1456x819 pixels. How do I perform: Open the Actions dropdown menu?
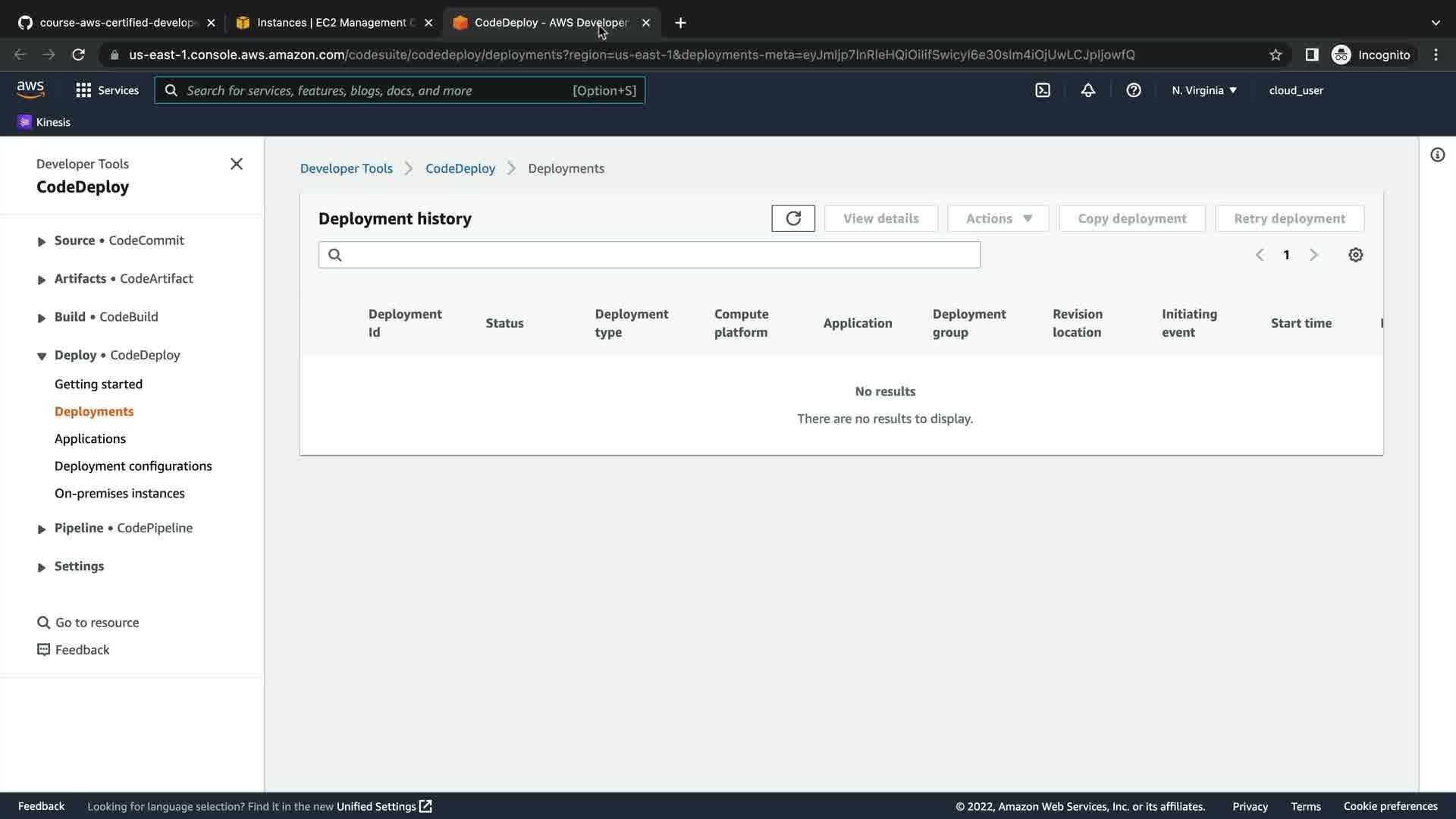pyautogui.click(x=998, y=218)
